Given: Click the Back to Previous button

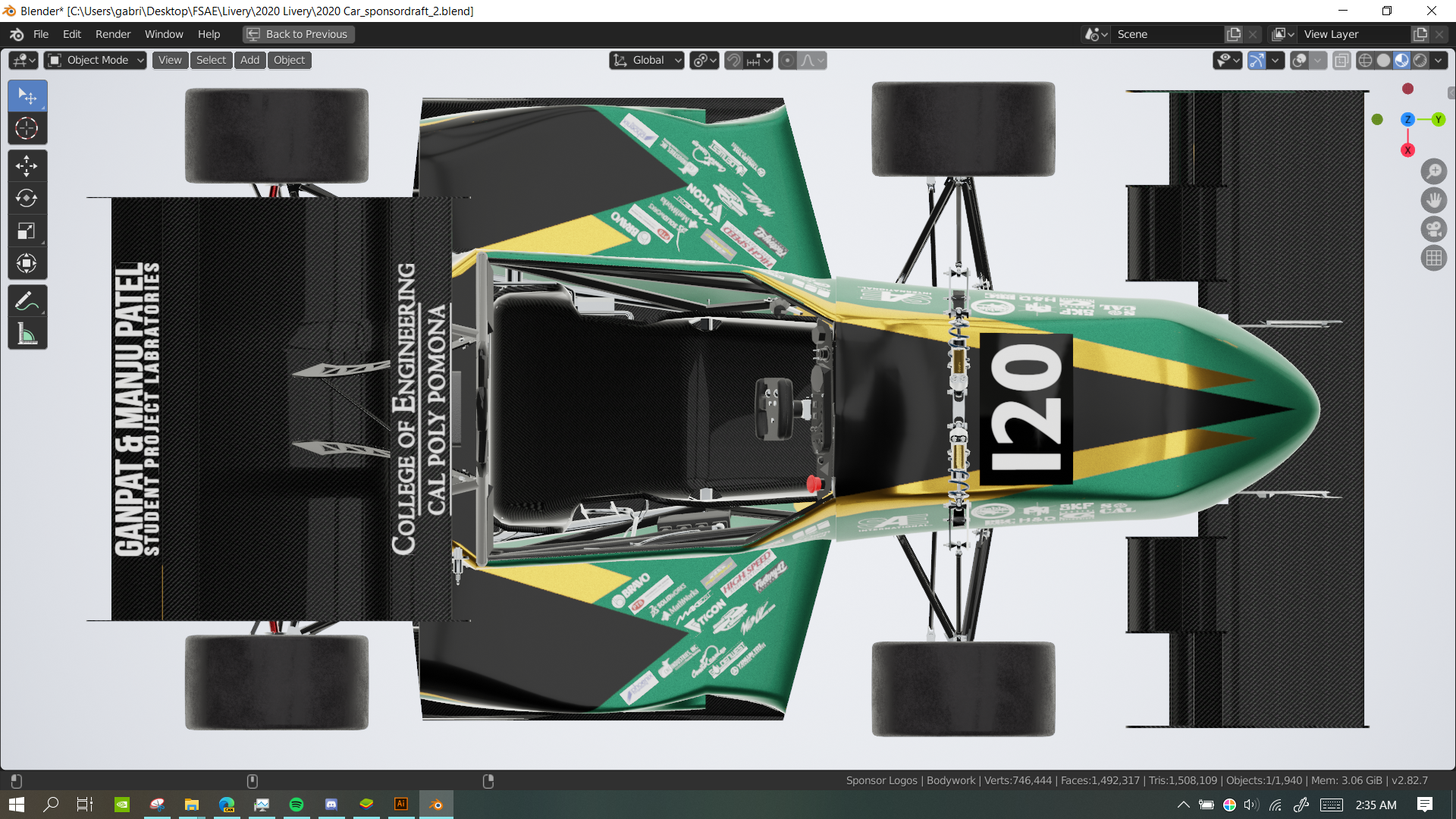Looking at the screenshot, I should [298, 34].
